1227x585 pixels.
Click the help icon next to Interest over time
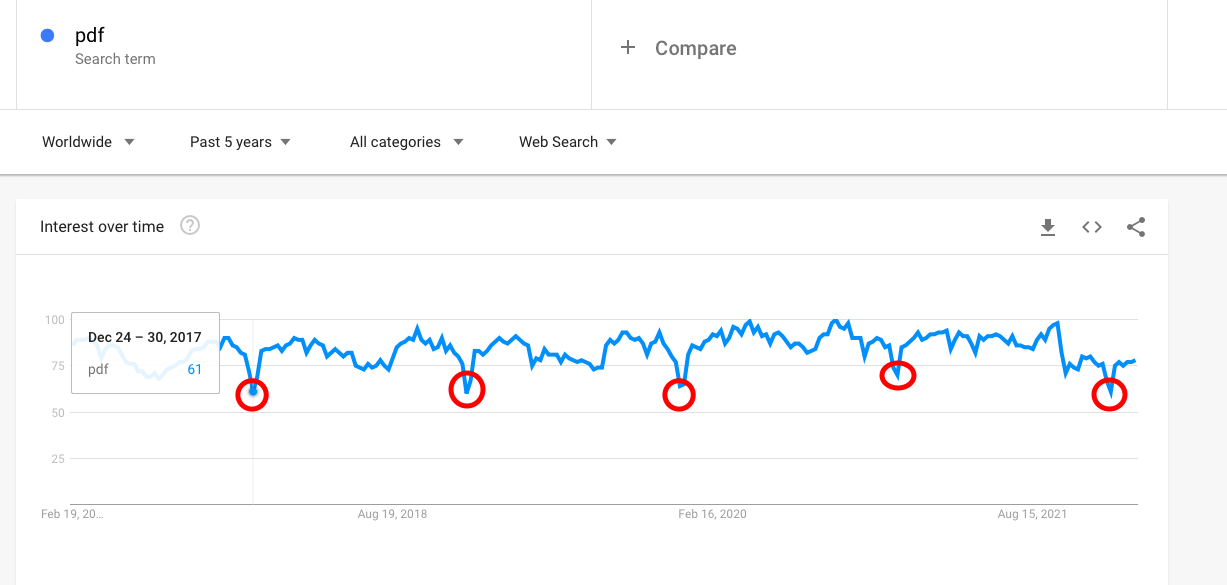click(190, 226)
